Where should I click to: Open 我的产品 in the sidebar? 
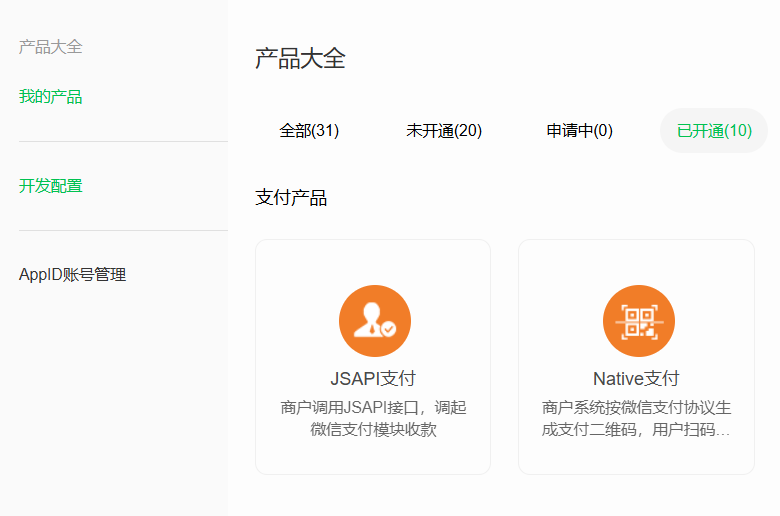[50, 97]
